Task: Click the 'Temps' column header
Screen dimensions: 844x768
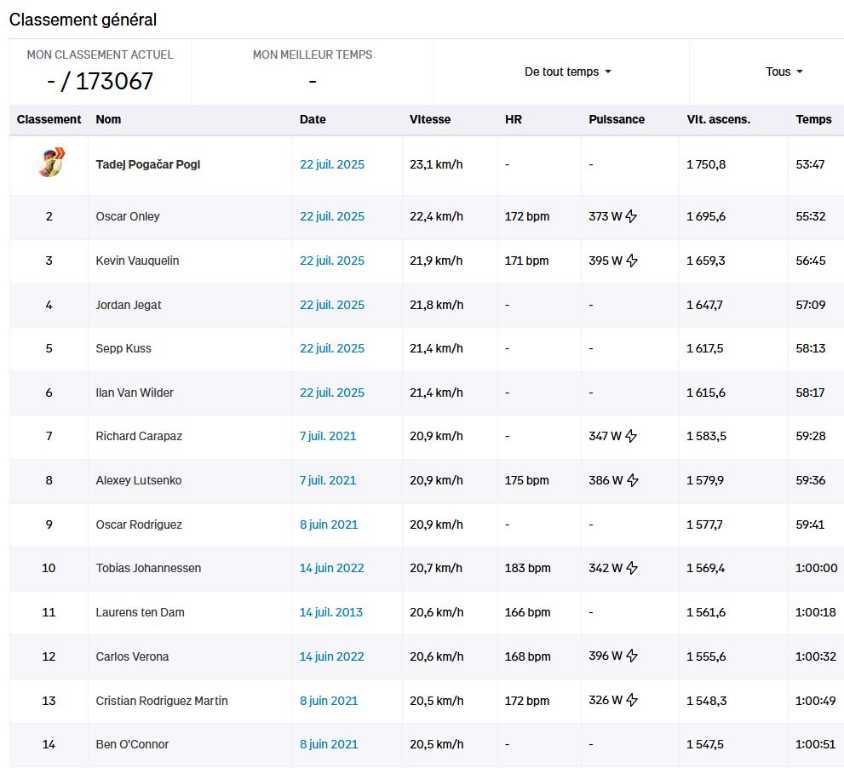Action: click(x=813, y=119)
